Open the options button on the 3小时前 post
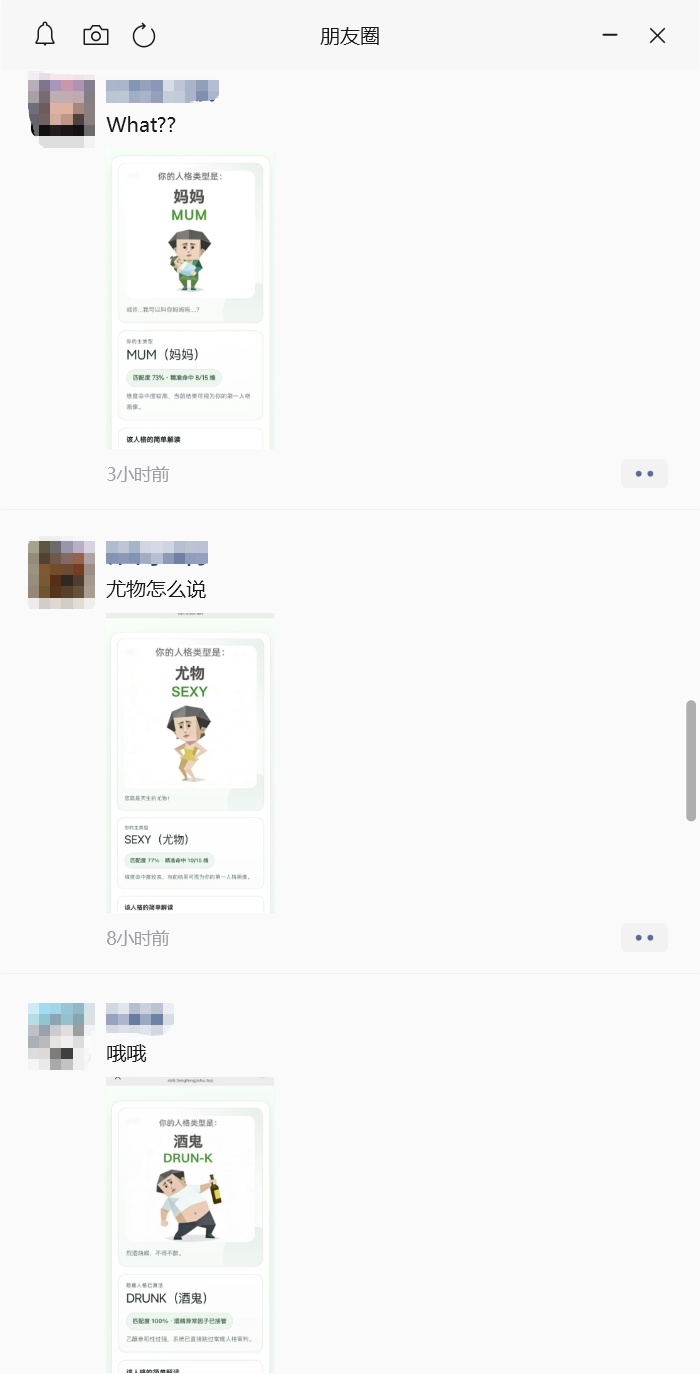Screen dimensions: 700x1374 pos(644,474)
